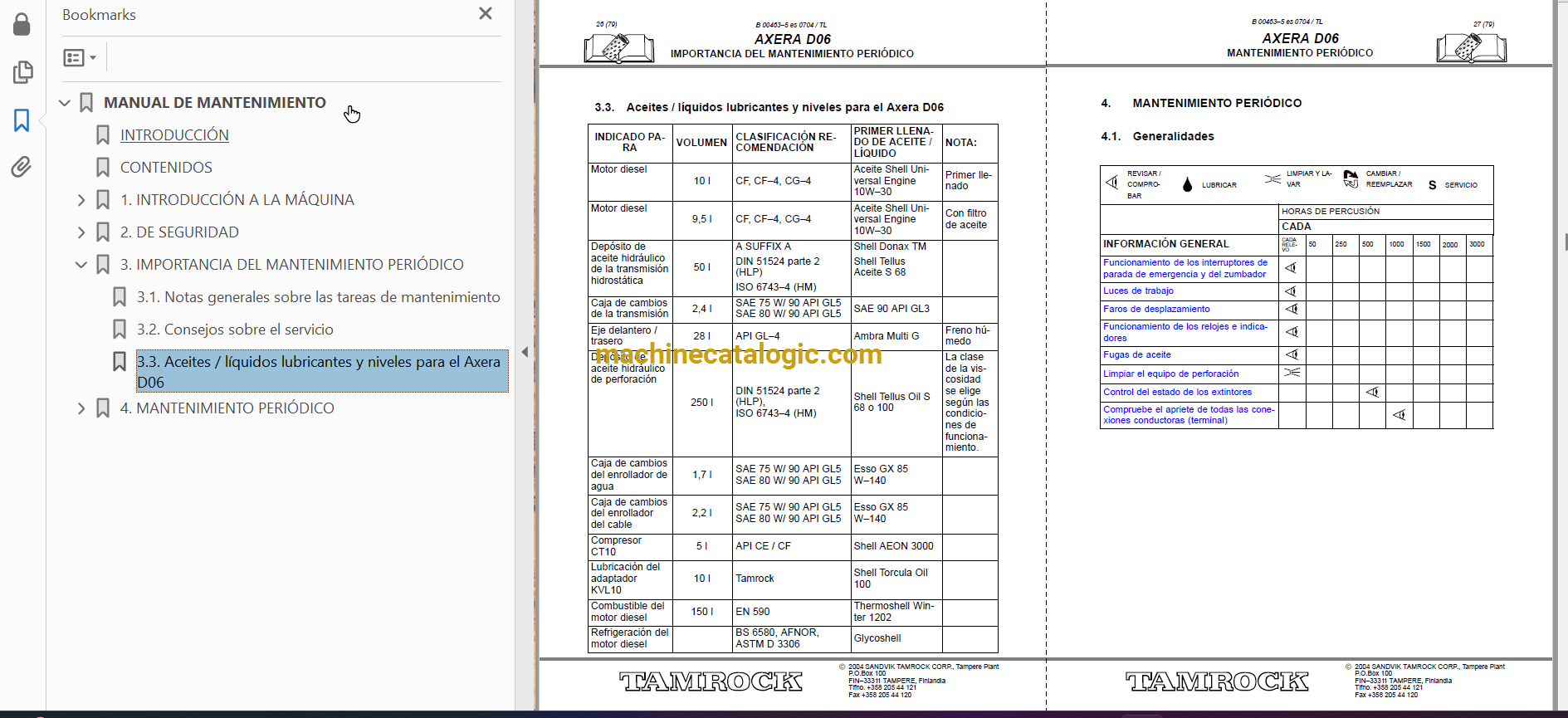Open the Faros de desplazamiento link

pyautogui.click(x=1156, y=309)
